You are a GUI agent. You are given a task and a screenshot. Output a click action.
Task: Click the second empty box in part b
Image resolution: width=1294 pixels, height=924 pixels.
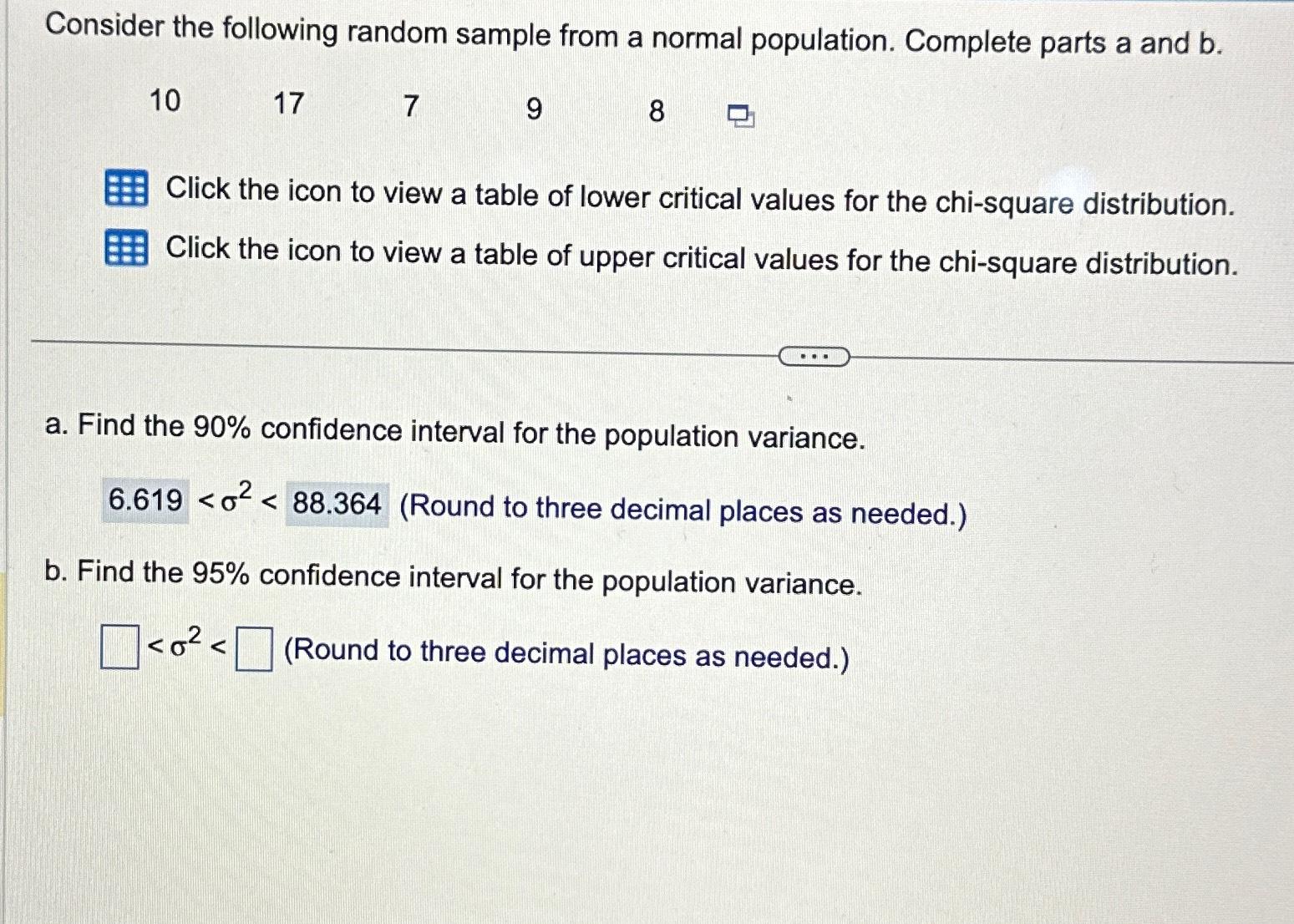pos(255,647)
